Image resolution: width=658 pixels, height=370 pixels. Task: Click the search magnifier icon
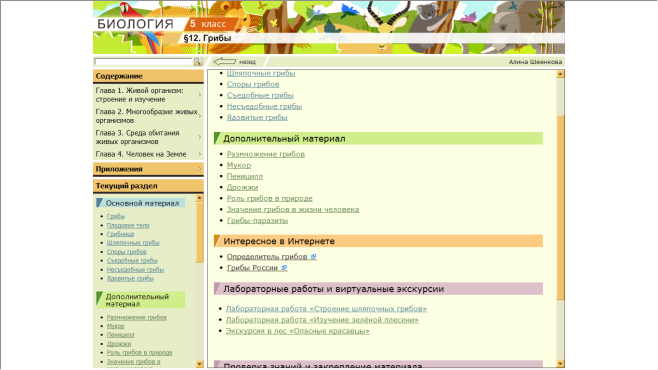[x=198, y=62]
